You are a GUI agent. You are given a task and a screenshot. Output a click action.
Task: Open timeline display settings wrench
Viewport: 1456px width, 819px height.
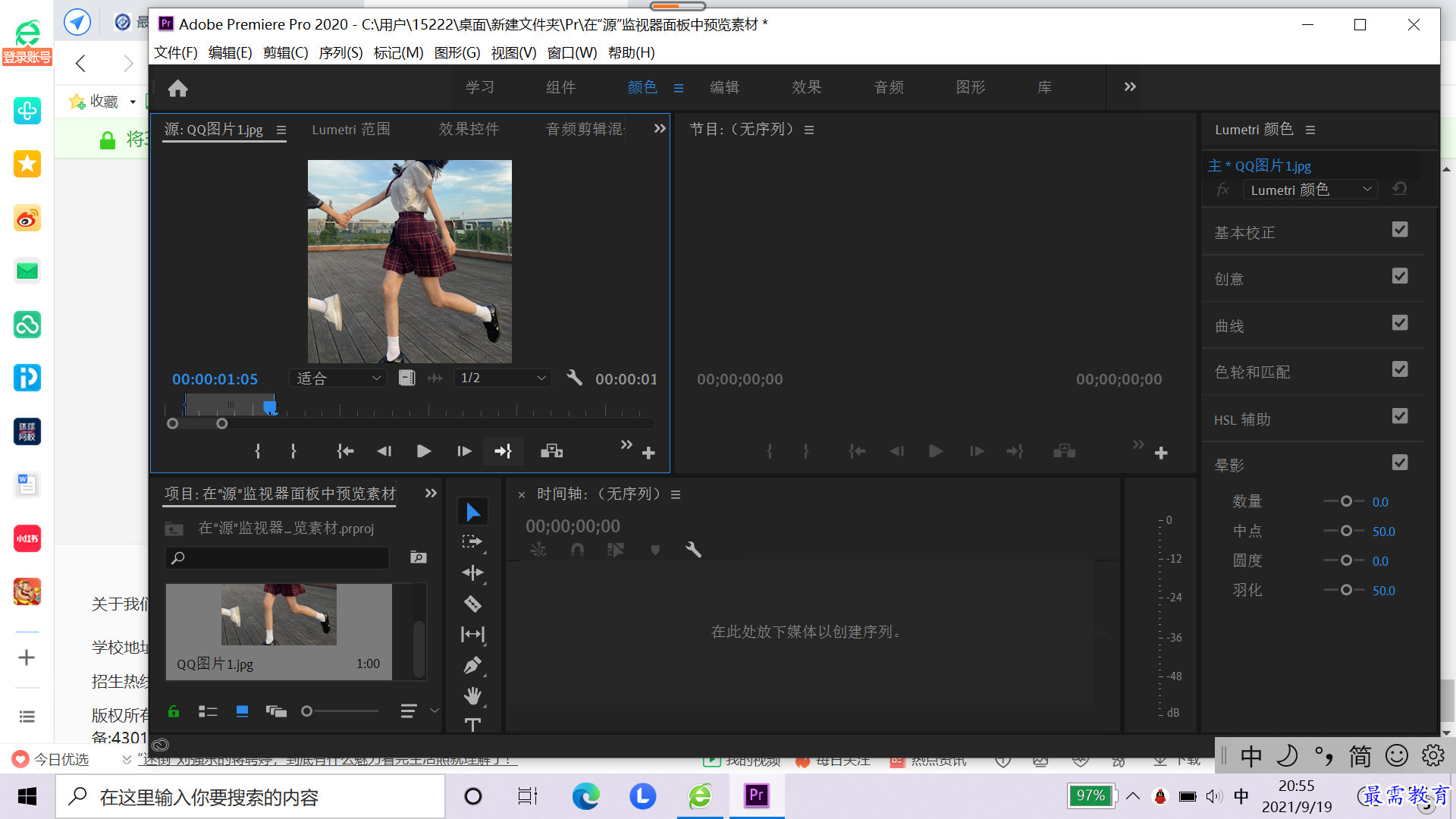[x=693, y=550]
